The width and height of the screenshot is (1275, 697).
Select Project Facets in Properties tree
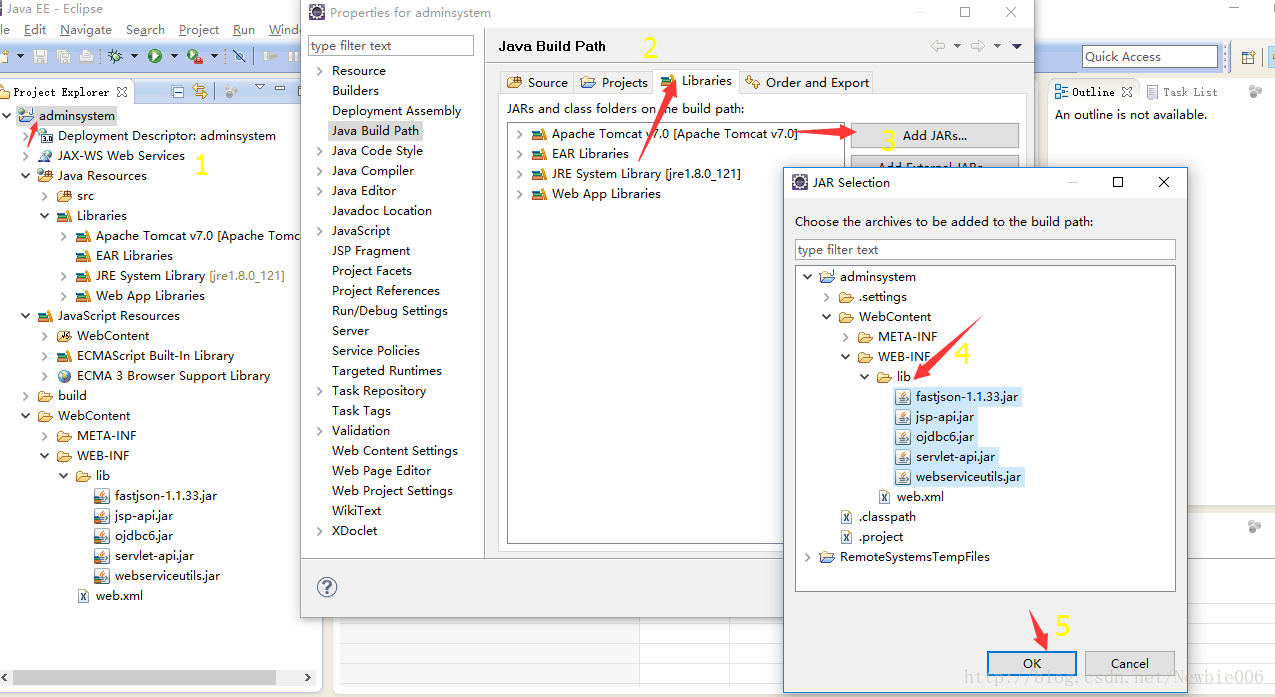[371, 271]
